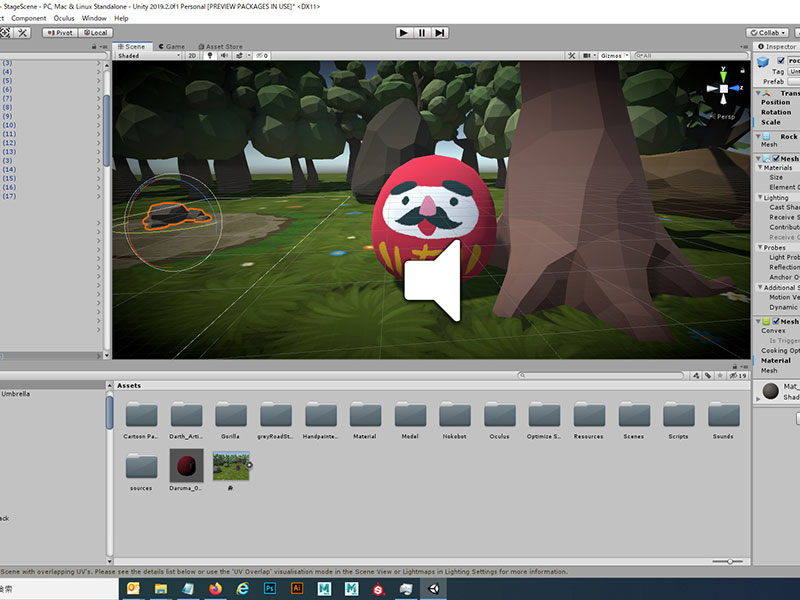Screen dimensions: 800x600
Task: Open the Help menu
Action: tap(121, 18)
